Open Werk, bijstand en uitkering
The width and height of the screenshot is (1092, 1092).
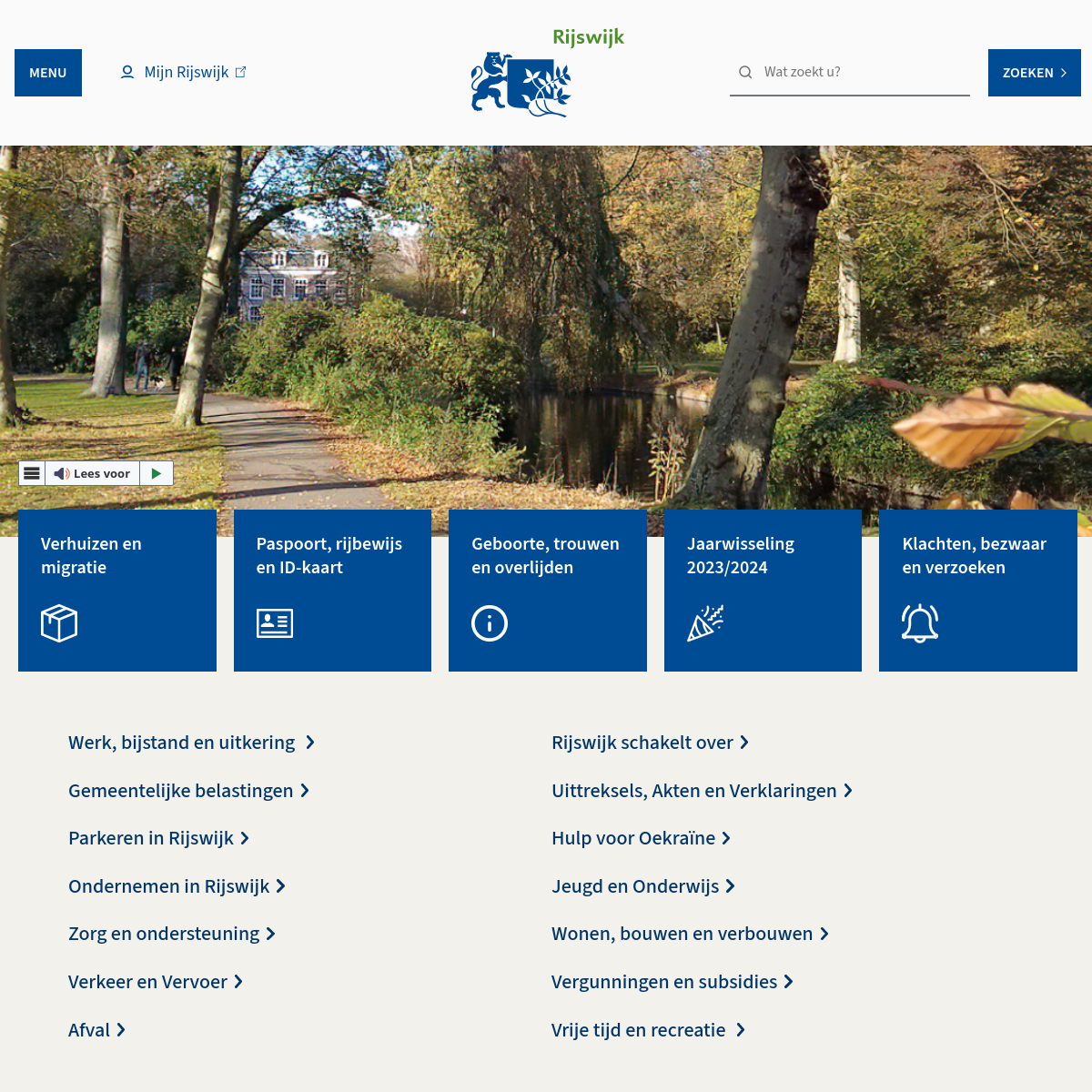coord(182,743)
